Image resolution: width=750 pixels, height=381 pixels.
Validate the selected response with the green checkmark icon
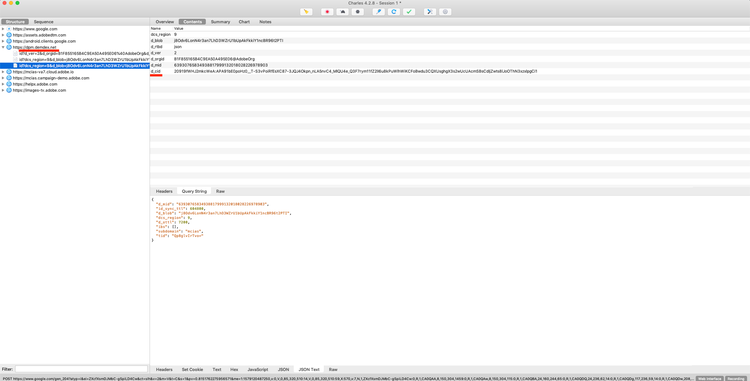pyautogui.click(x=409, y=12)
